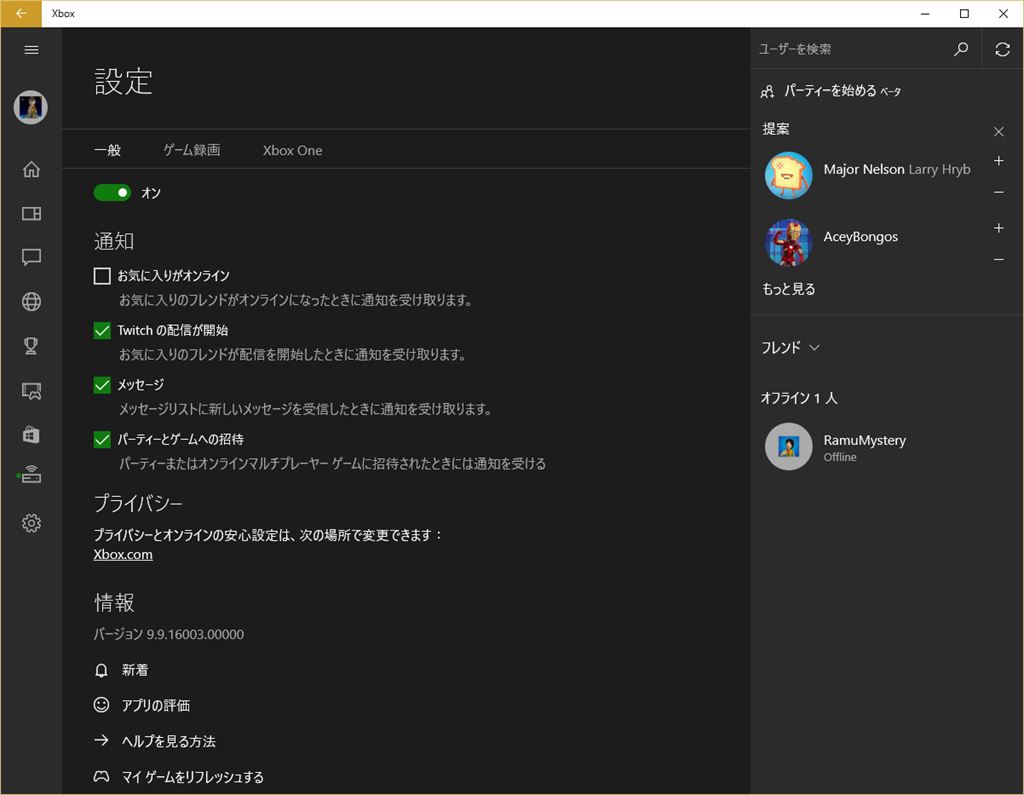
Task: Open Settings gear icon in sidebar
Action: point(31,523)
